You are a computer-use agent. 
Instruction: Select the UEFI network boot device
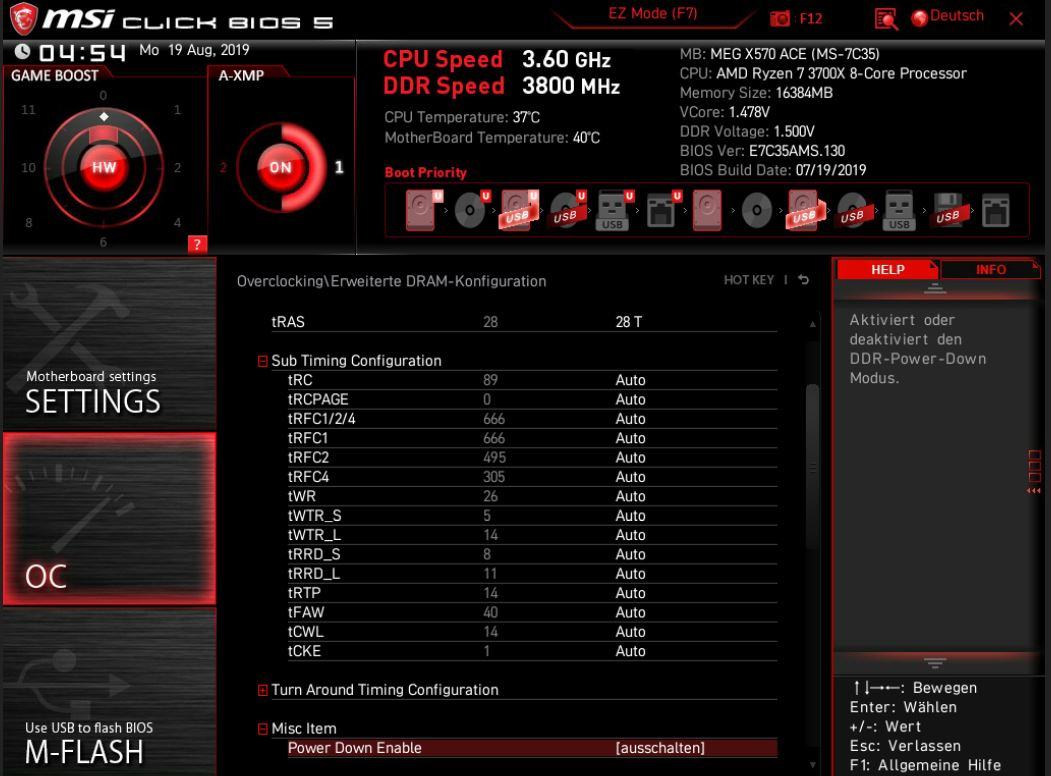click(x=662, y=210)
